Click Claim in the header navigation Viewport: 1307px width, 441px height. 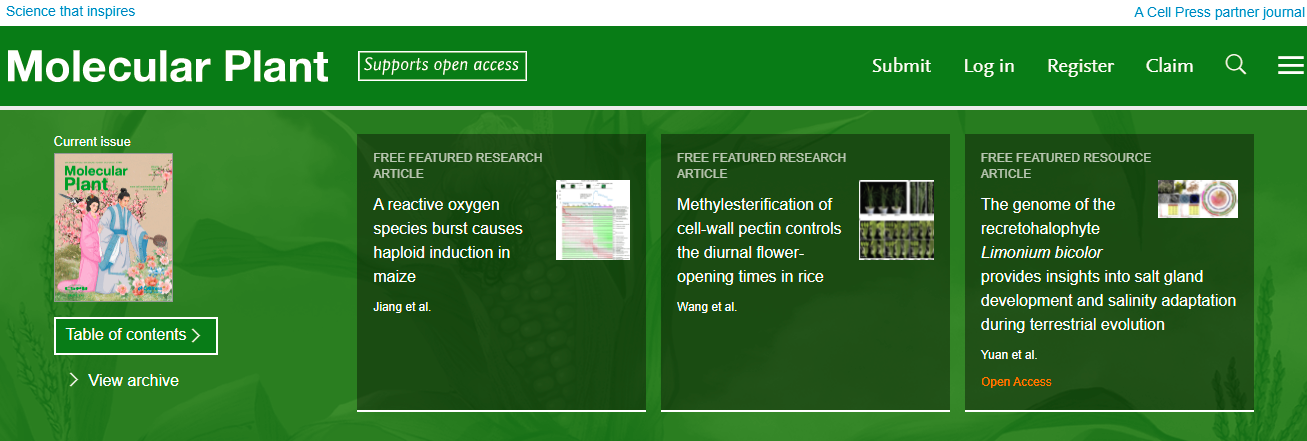(x=1169, y=66)
